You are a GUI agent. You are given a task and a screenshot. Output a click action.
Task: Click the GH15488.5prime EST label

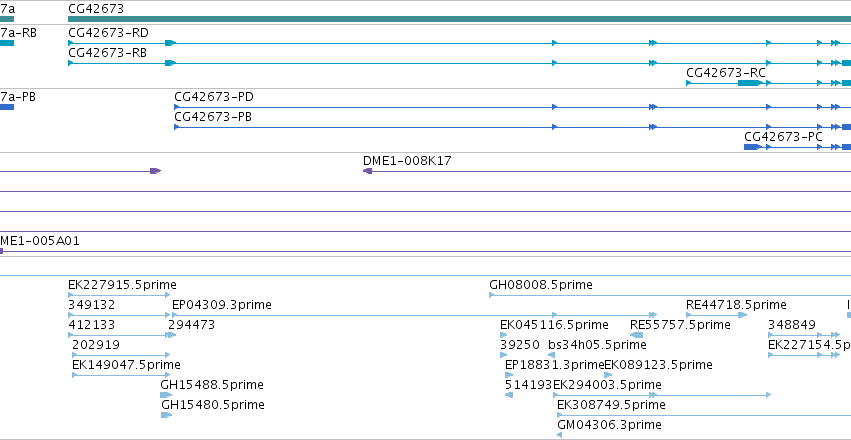coord(212,385)
